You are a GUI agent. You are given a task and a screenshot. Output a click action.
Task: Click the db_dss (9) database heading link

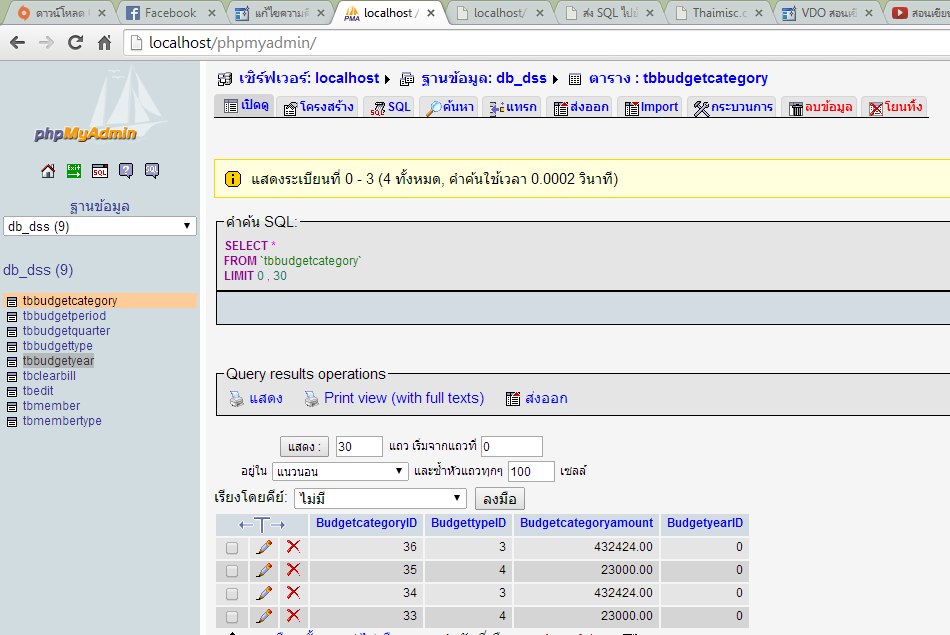38,270
